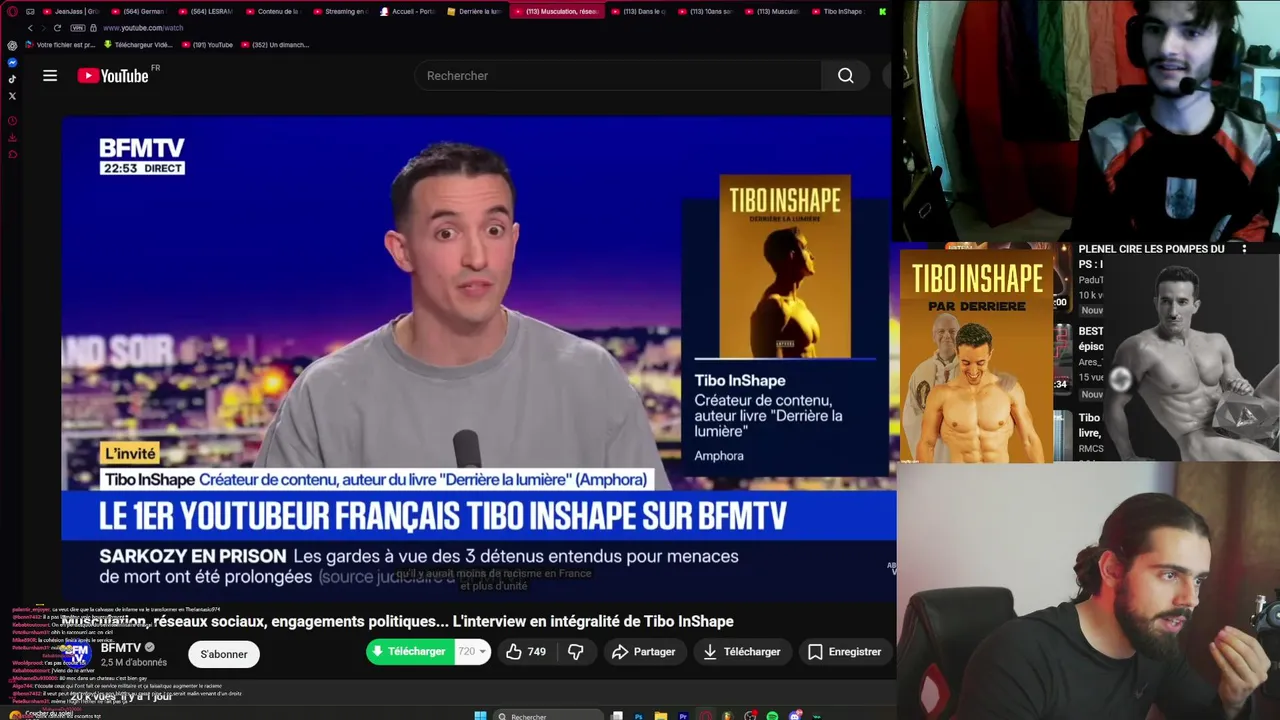
Task: Save the video with Enregistrer
Action: (845, 652)
